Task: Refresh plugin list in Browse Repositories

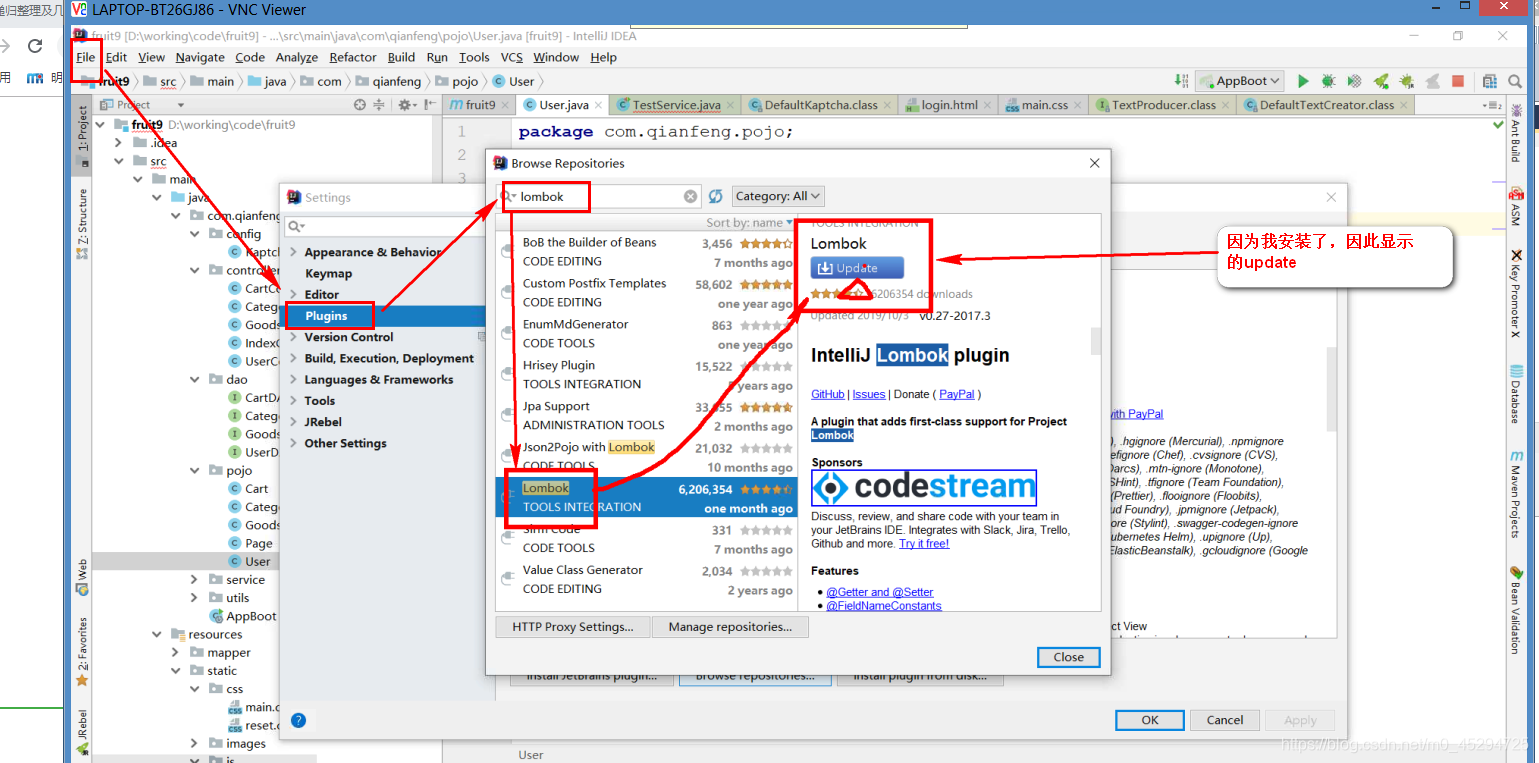Action: tap(716, 196)
